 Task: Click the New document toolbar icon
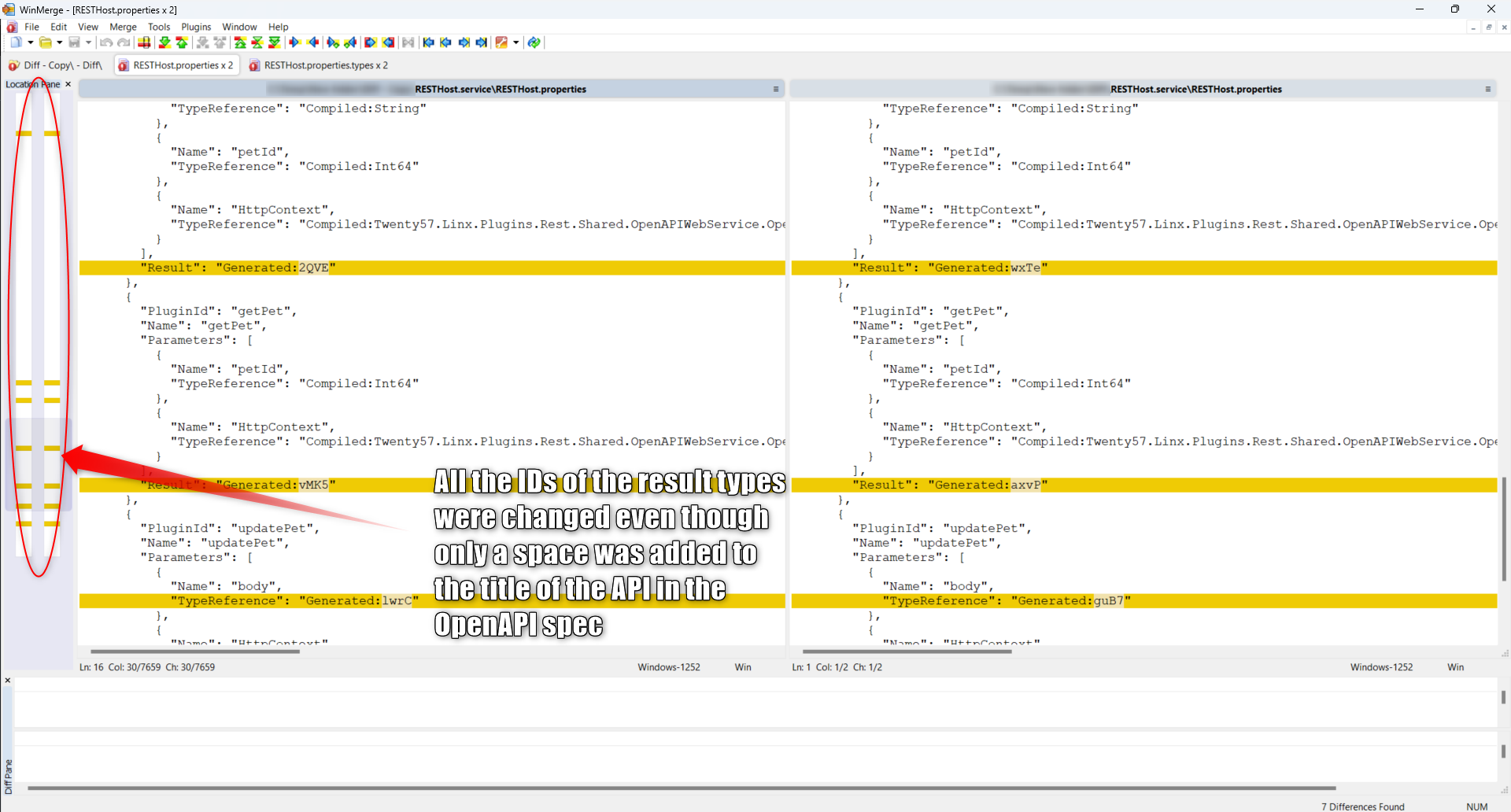click(16, 42)
